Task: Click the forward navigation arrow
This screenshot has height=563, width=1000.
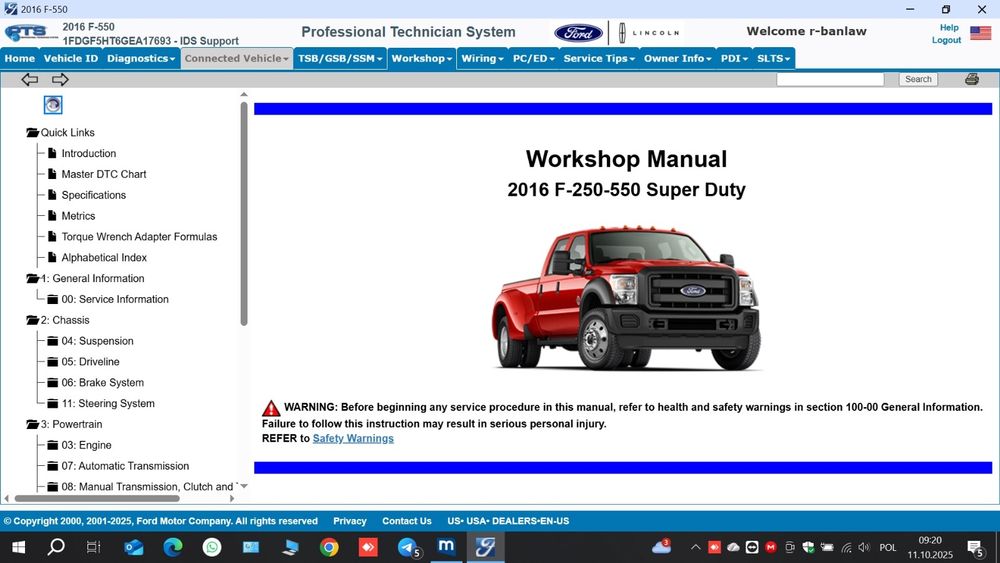Action: pyautogui.click(x=60, y=79)
